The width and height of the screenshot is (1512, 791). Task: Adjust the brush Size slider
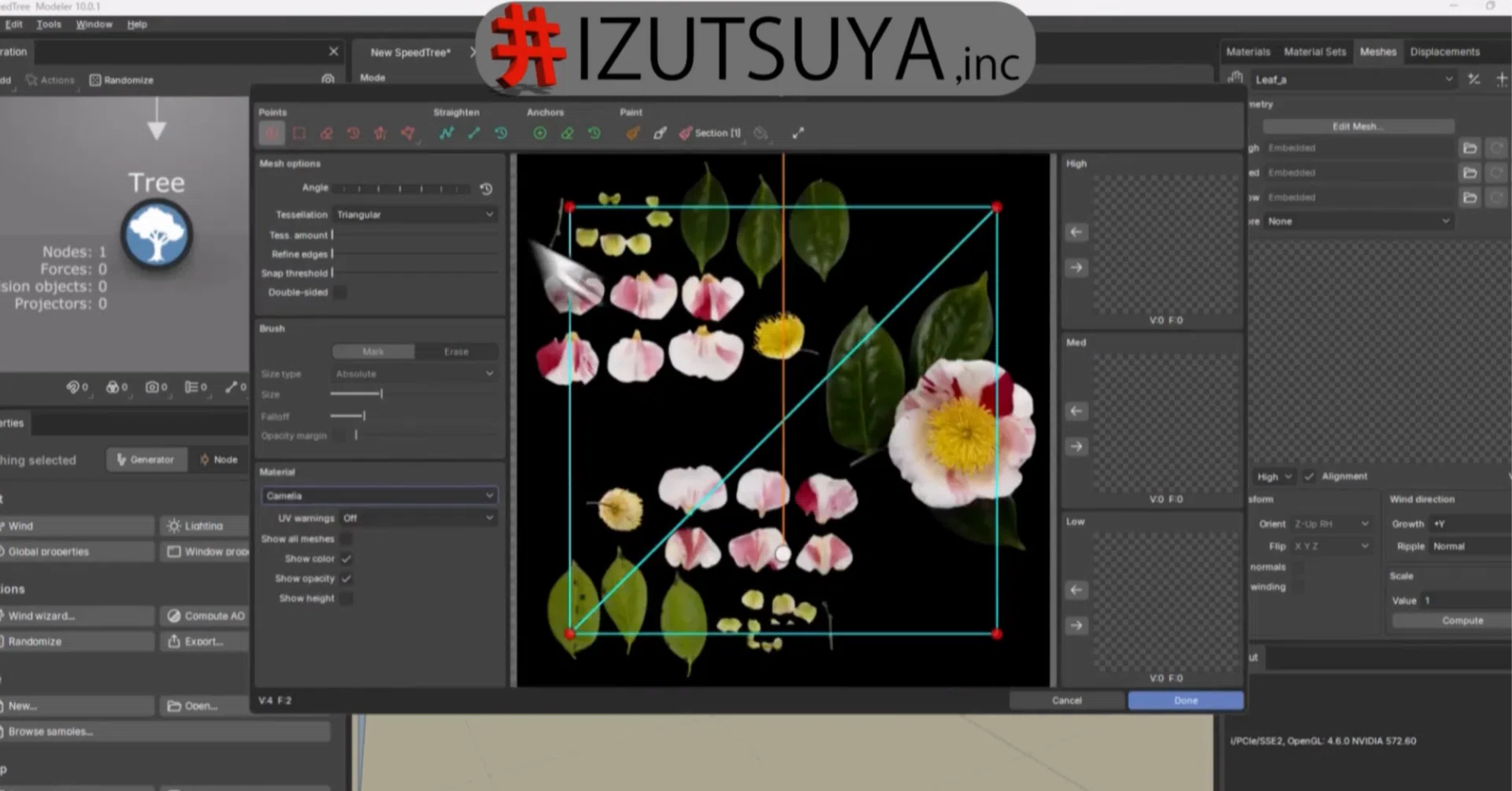(x=415, y=394)
